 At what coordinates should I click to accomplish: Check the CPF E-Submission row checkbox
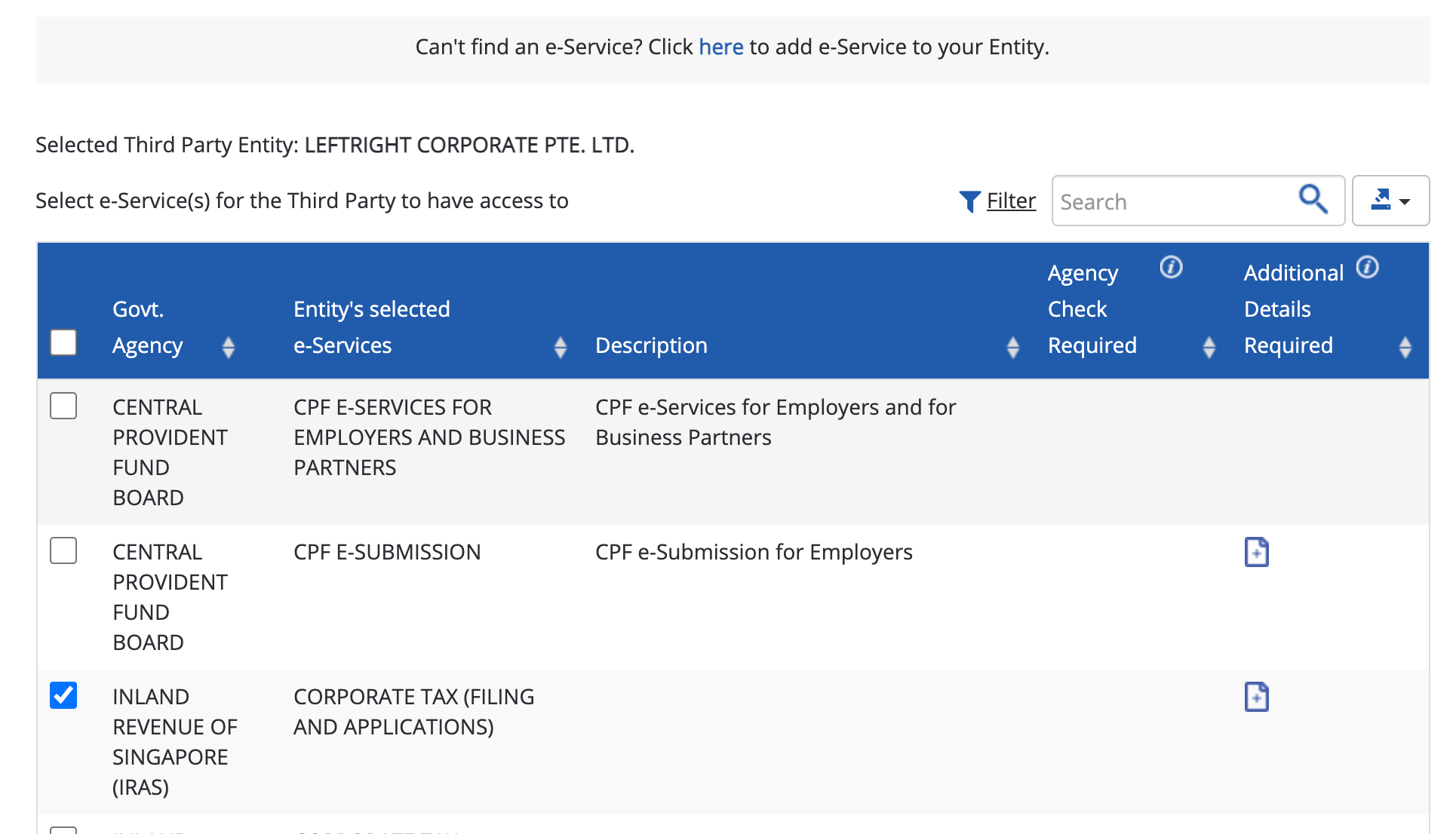point(63,550)
